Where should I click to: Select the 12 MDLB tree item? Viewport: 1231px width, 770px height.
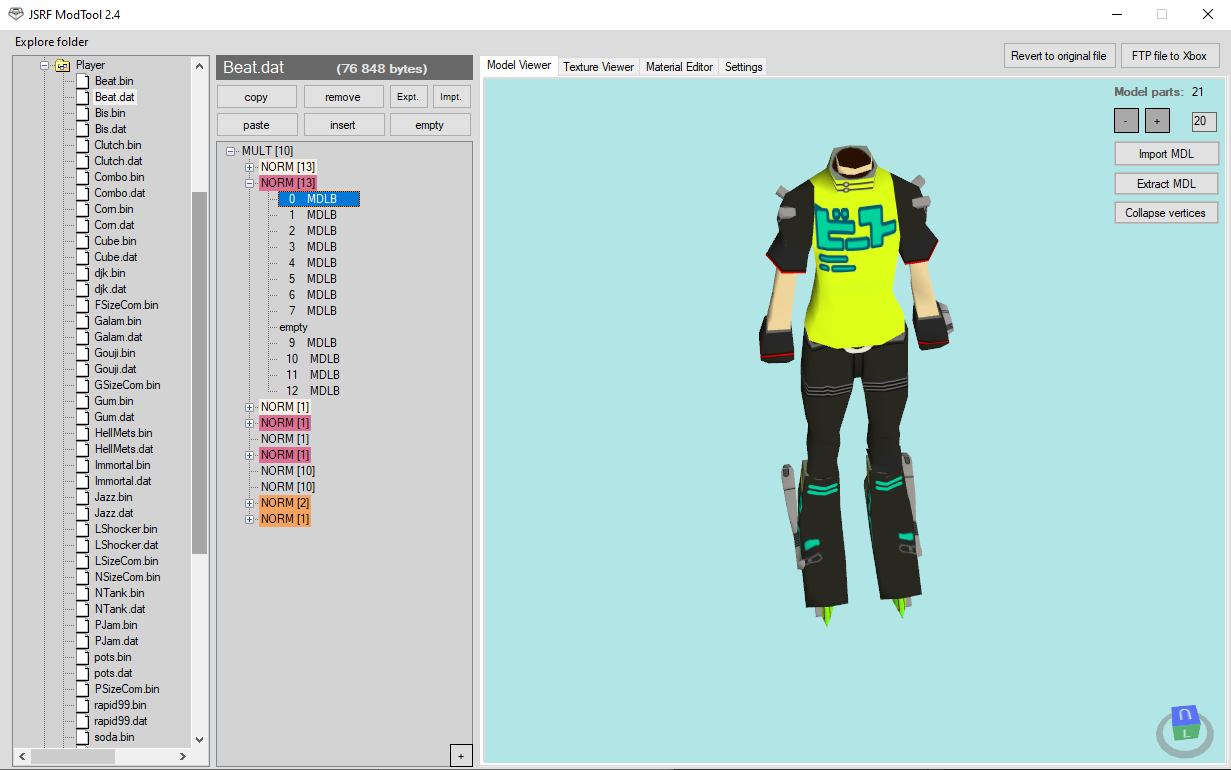pyautogui.click(x=313, y=391)
